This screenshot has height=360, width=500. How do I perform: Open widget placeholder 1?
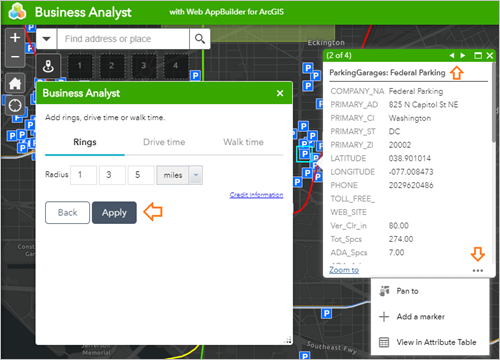tap(80, 66)
